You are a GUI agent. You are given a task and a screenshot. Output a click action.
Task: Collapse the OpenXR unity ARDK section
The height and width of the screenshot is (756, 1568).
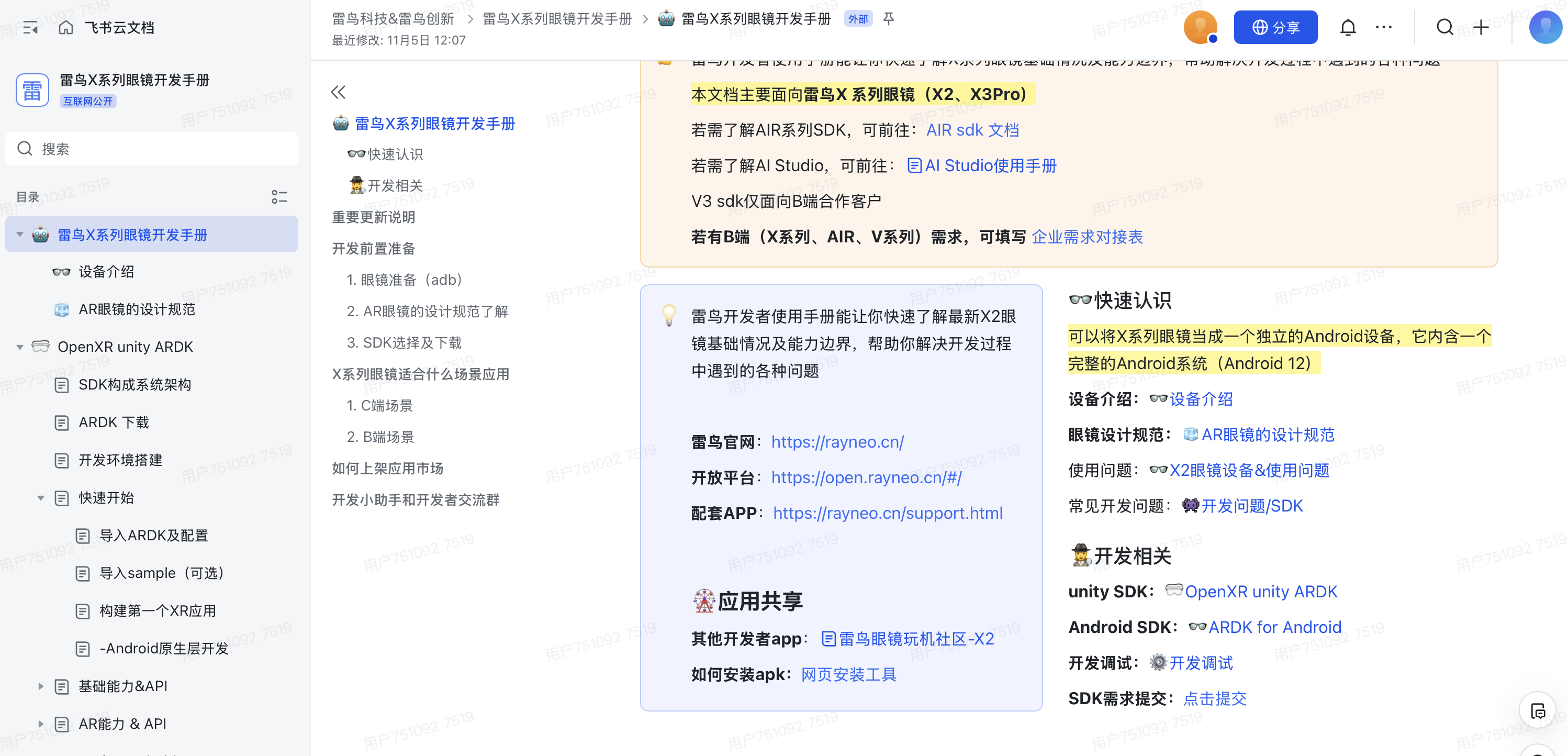pos(20,347)
